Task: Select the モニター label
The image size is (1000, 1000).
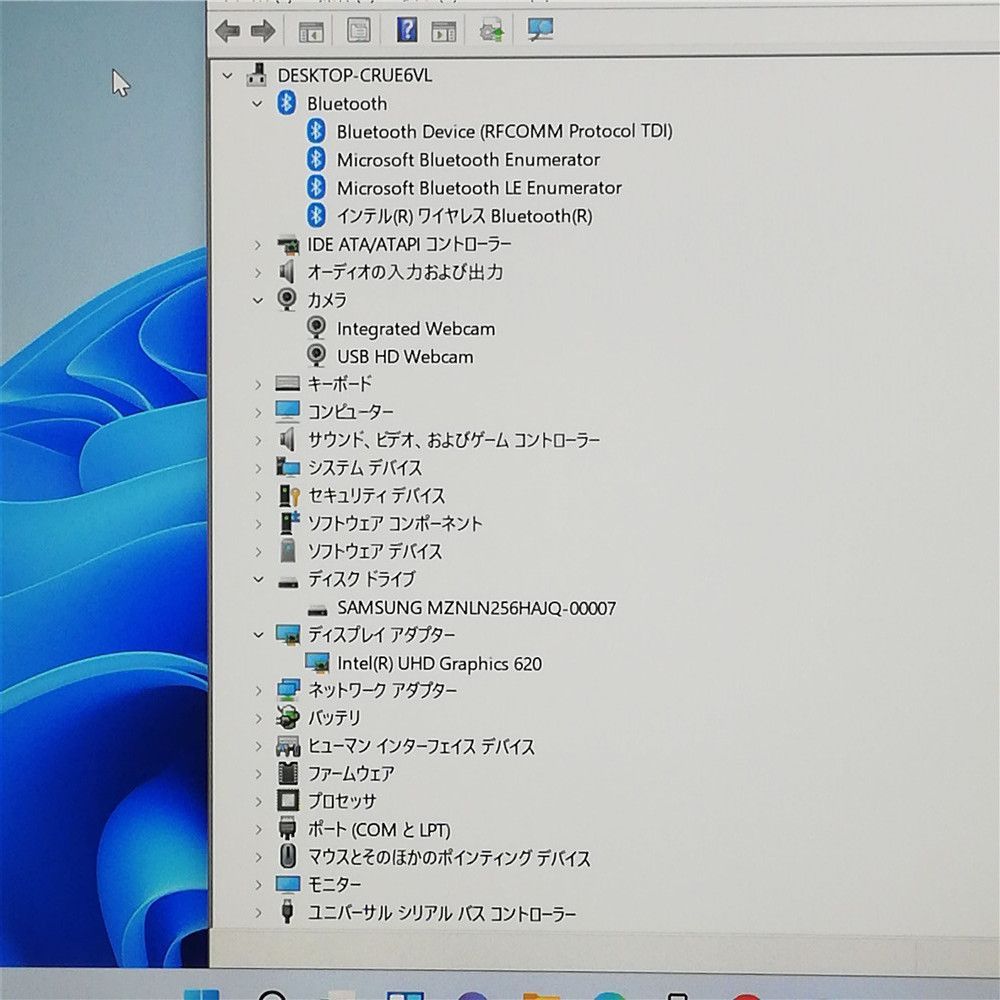Action: 334,885
